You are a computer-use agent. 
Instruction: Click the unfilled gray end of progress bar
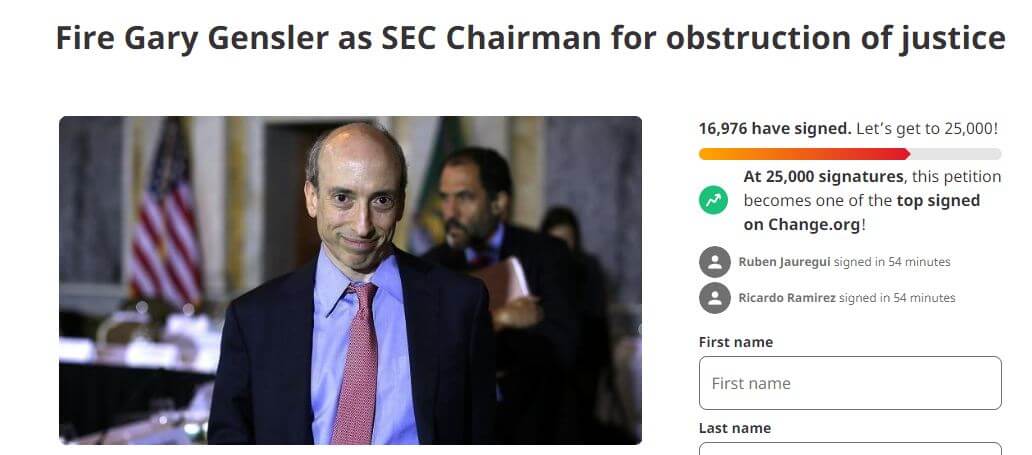pyautogui.click(x=956, y=154)
